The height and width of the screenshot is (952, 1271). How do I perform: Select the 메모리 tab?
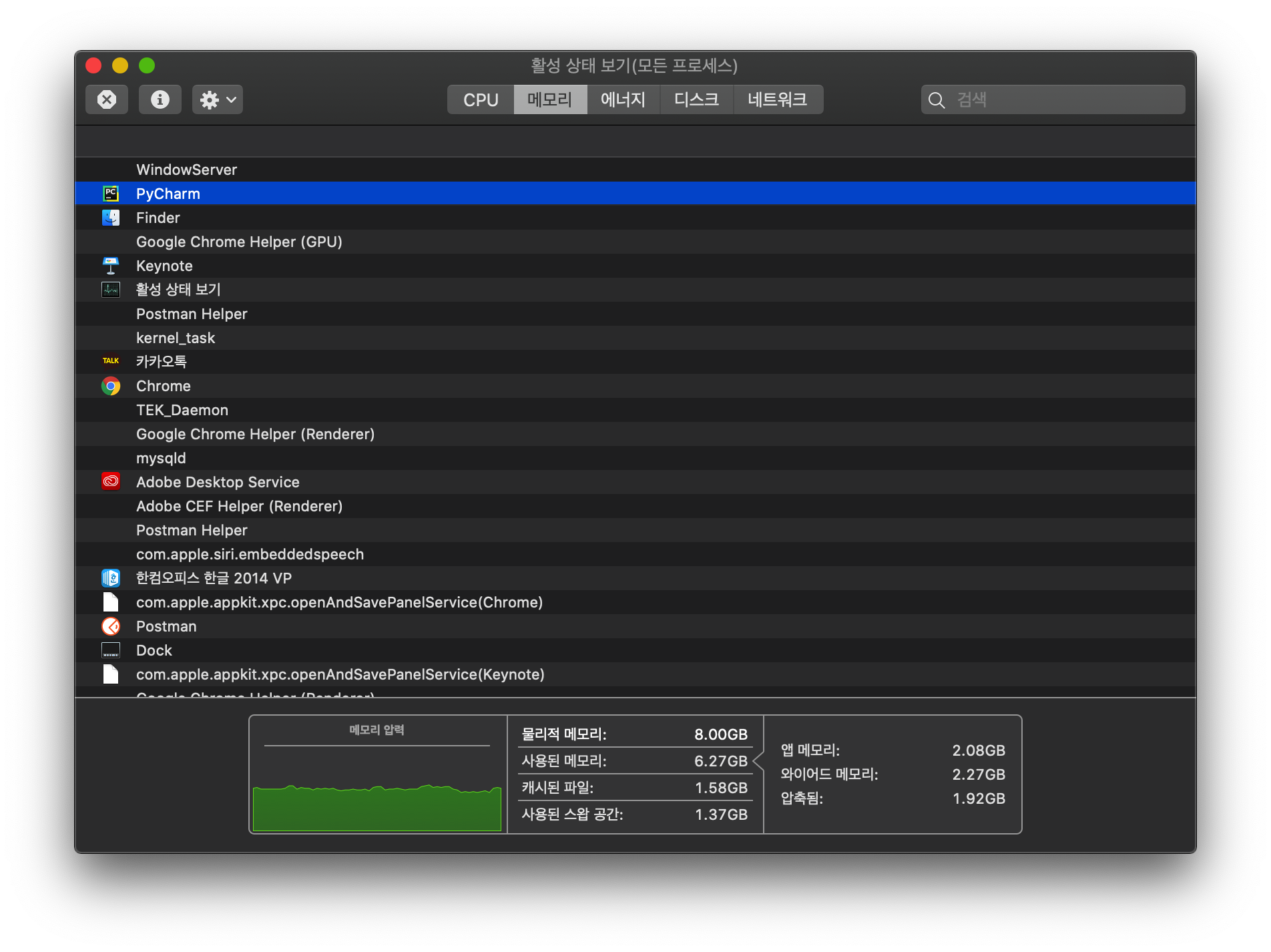[550, 99]
